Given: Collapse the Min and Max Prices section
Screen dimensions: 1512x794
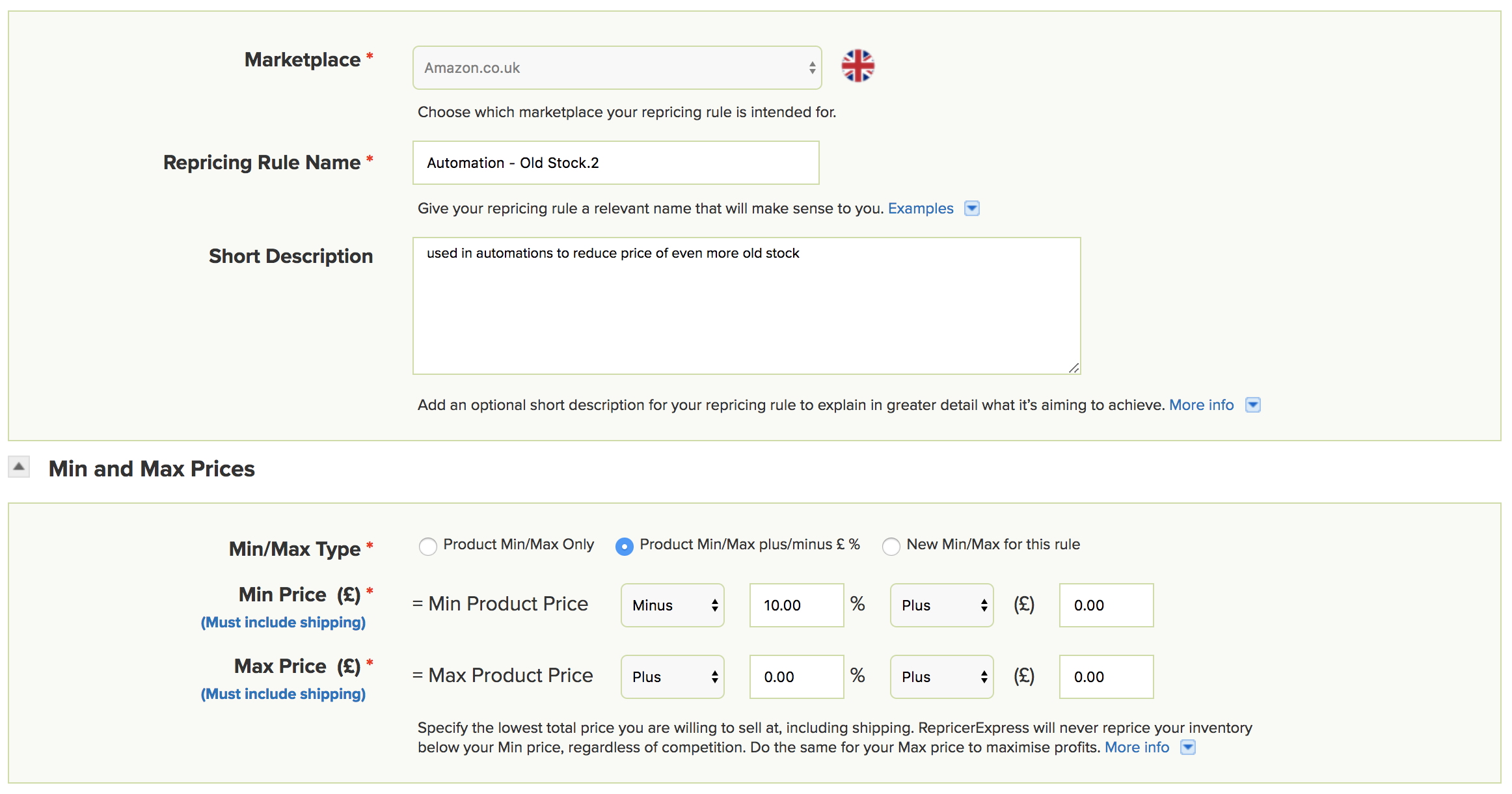Looking at the screenshot, I should 19,467.
